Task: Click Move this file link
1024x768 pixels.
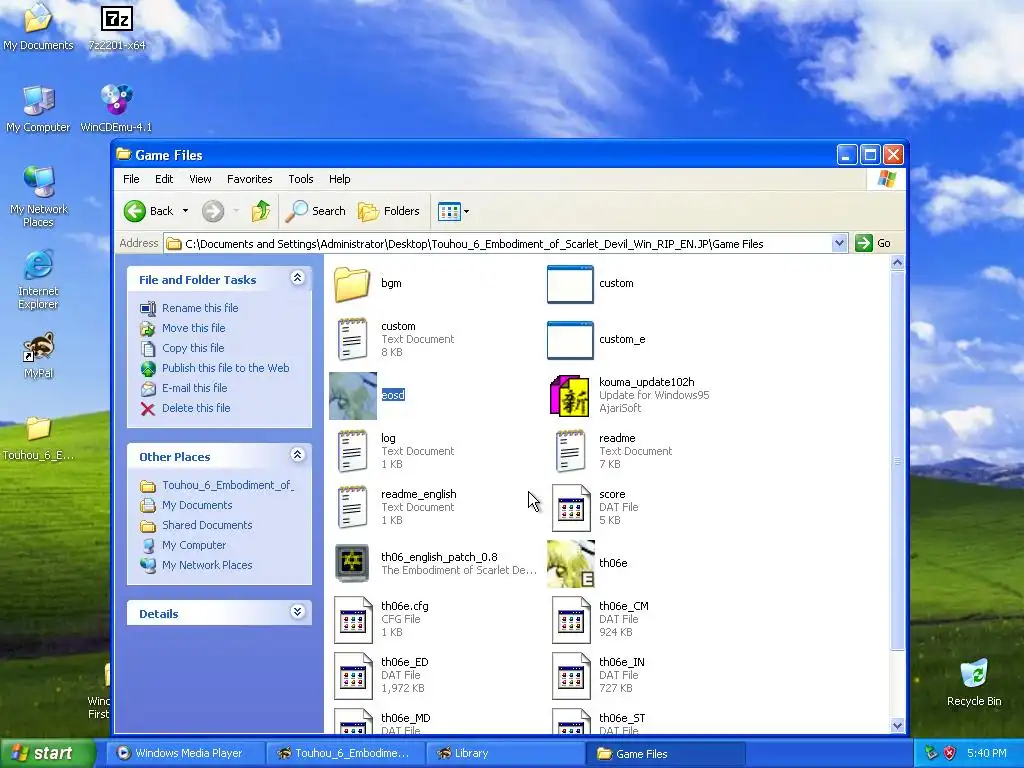Action: pyautogui.click(x=193, y=328)
